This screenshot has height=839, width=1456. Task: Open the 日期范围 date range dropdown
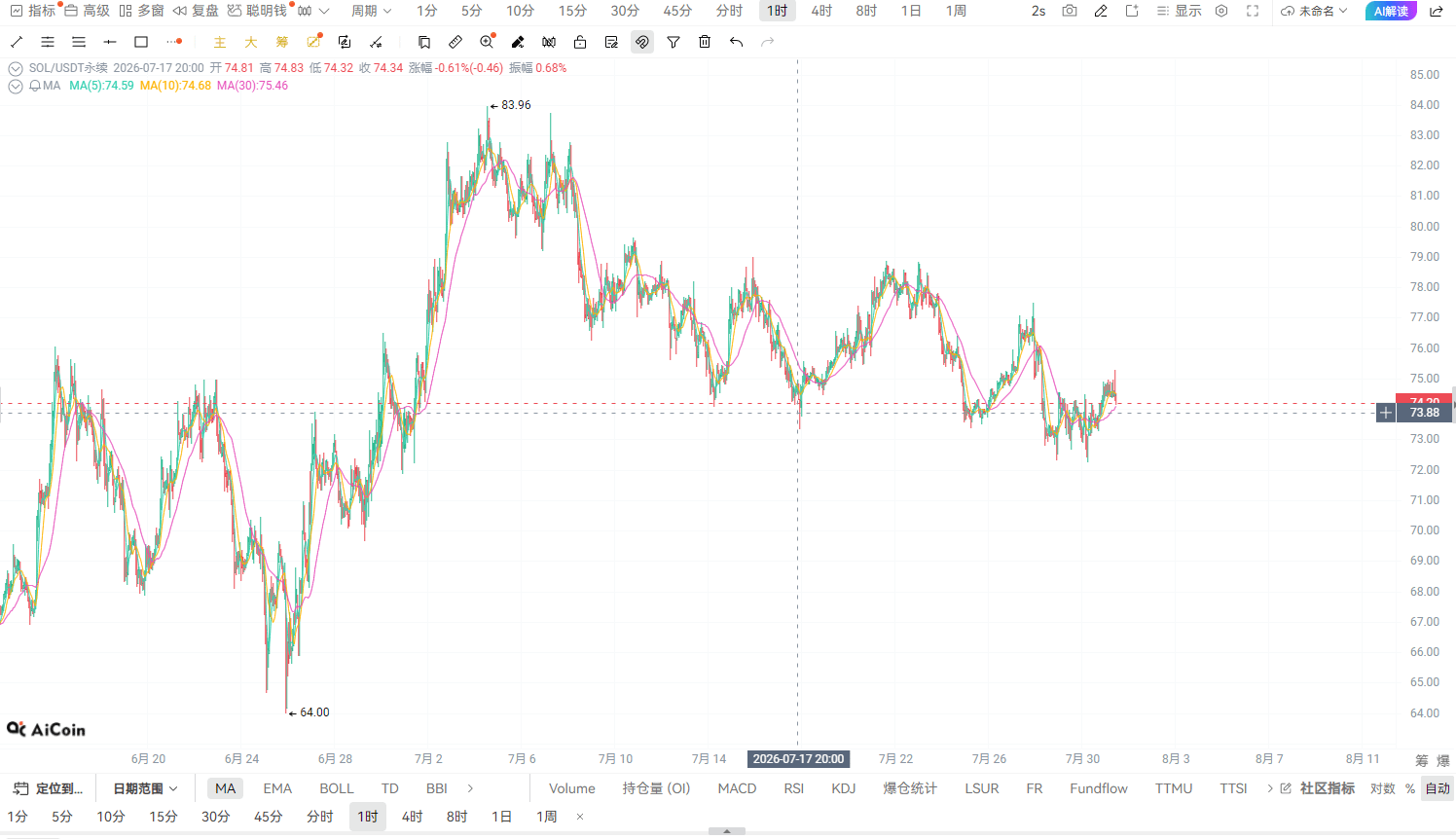[146, 788]
